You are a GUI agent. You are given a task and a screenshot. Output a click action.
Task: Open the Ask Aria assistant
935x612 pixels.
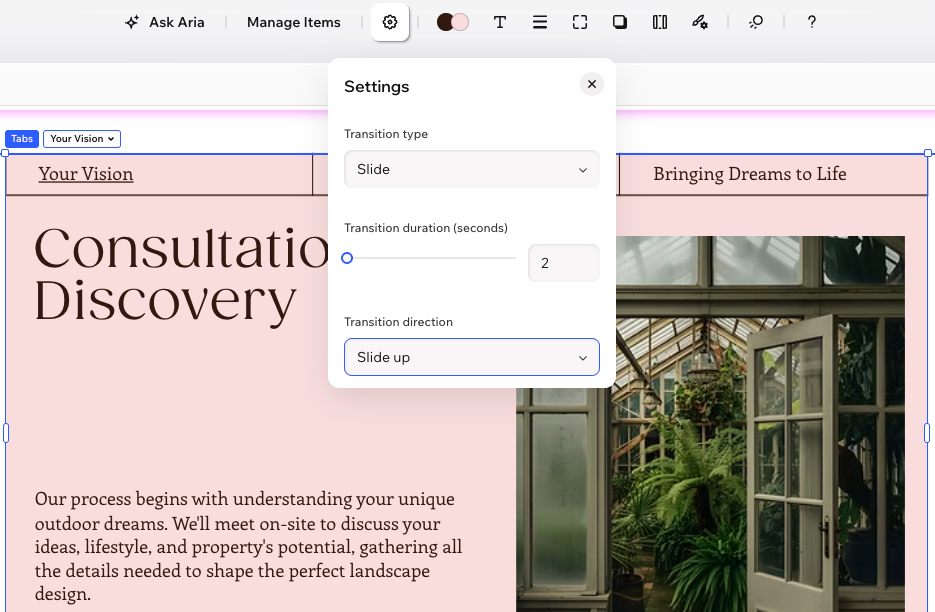pos(165,23)
